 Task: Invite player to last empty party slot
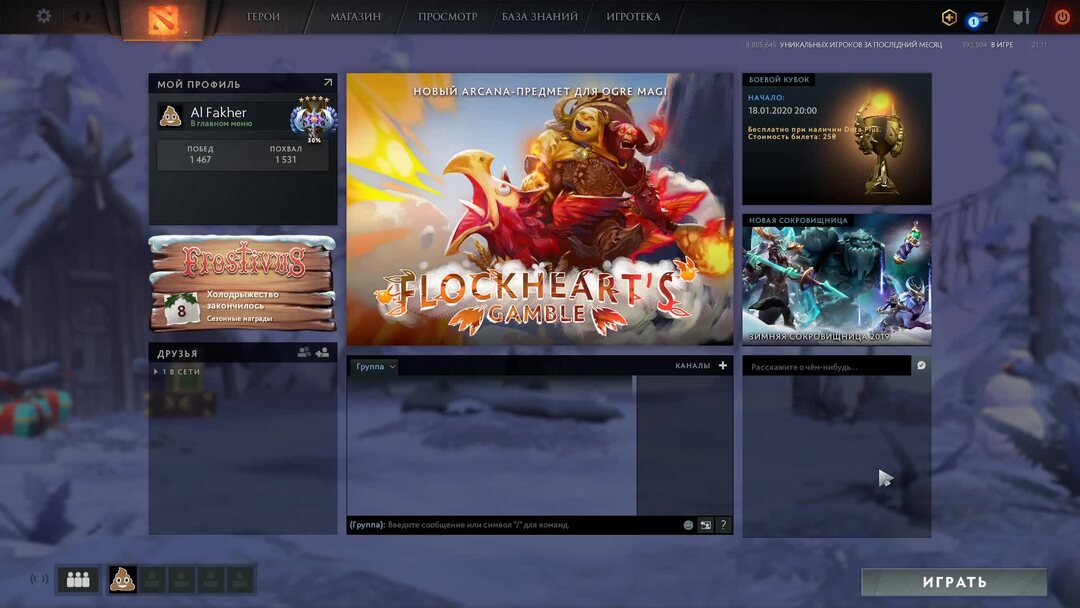tap(240, 580)
